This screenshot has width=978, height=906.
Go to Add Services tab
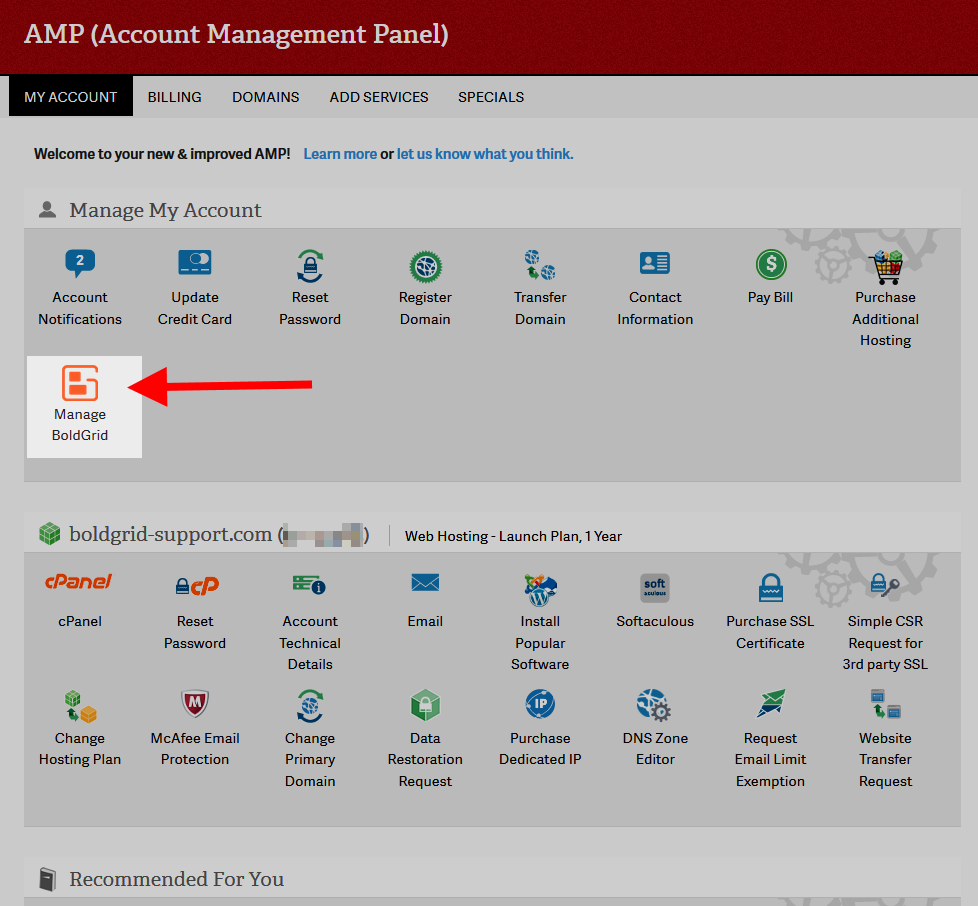pos(379,97)
